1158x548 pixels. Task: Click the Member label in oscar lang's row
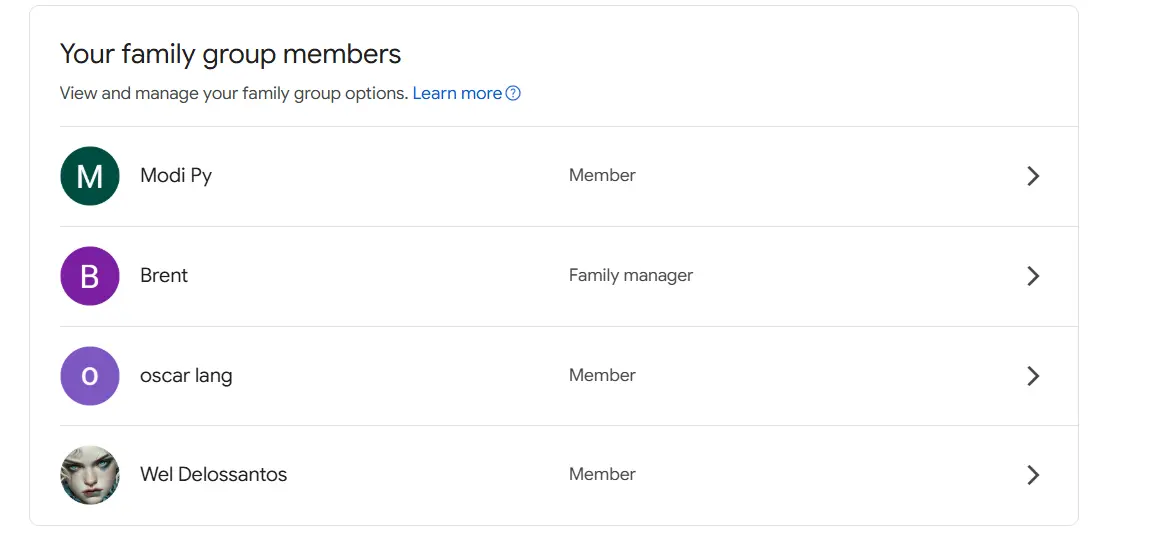(x=602, y=375)
